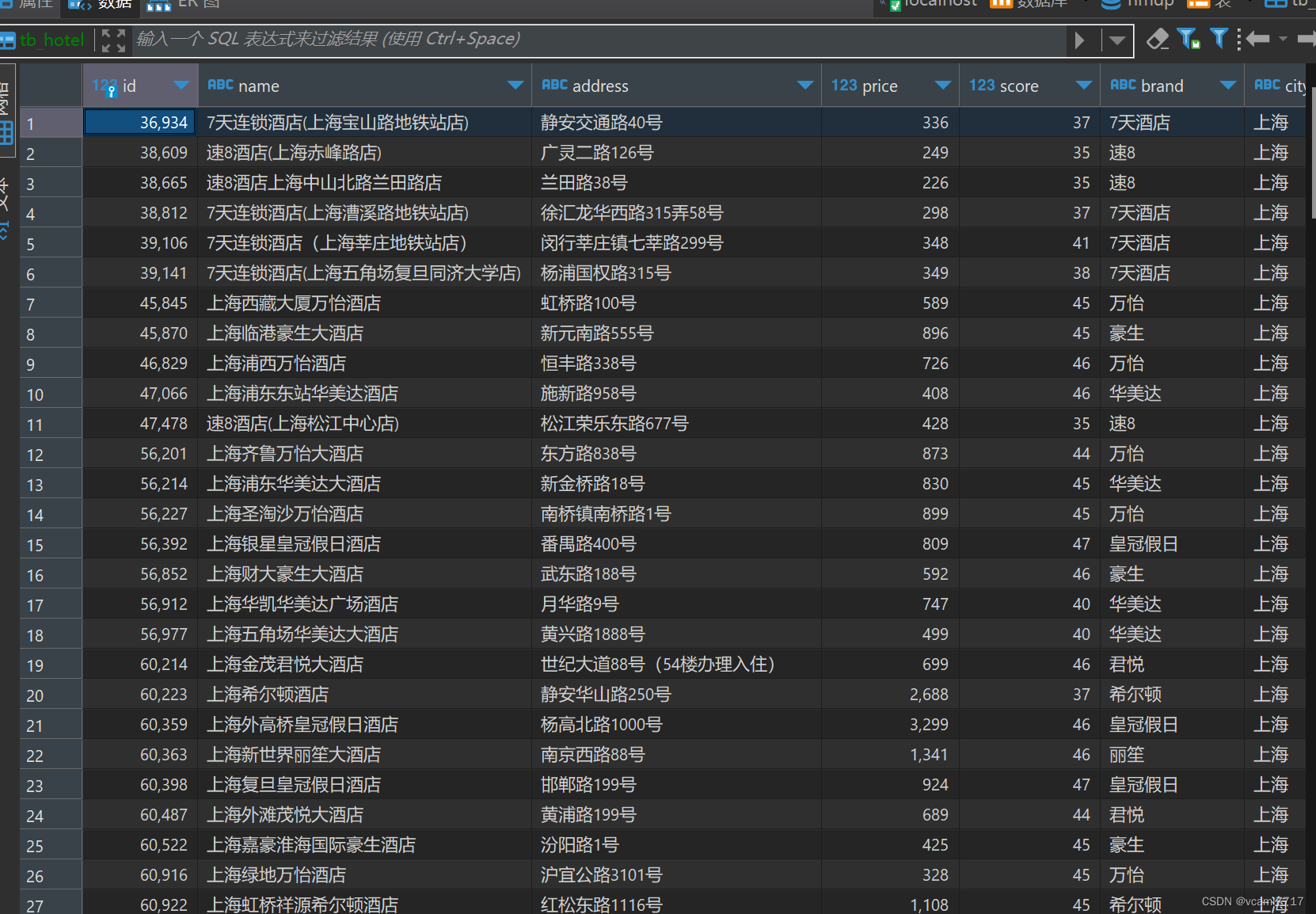
Task: Navigate back with the left arrow
Action: pos(1257,39)
